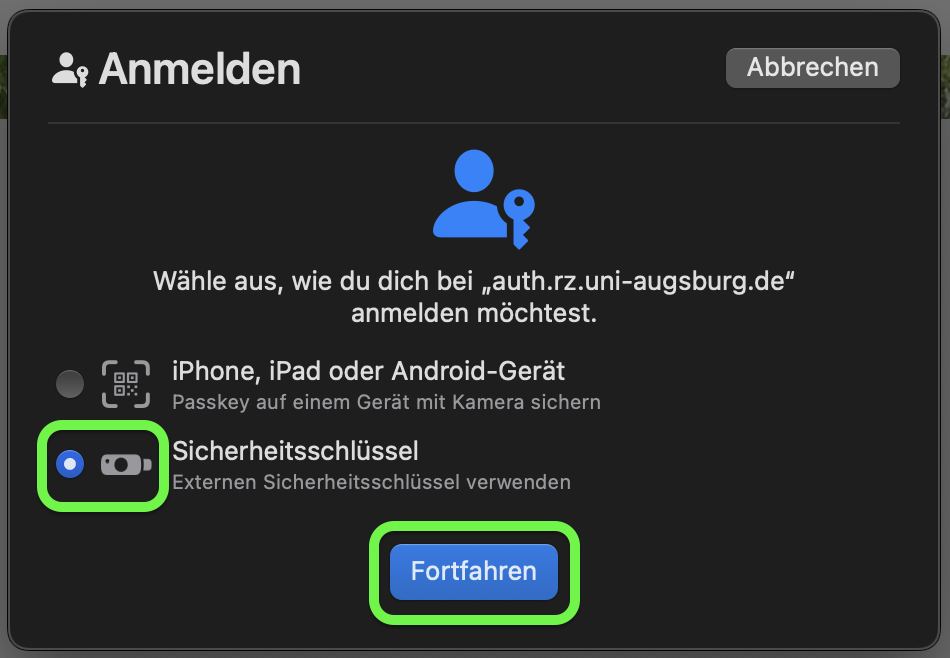Select the iPhone, iPad oder Android-Gerät radio button
This screenshot has width=950, height=658.
pyautogui.click(x=70, y=384)
